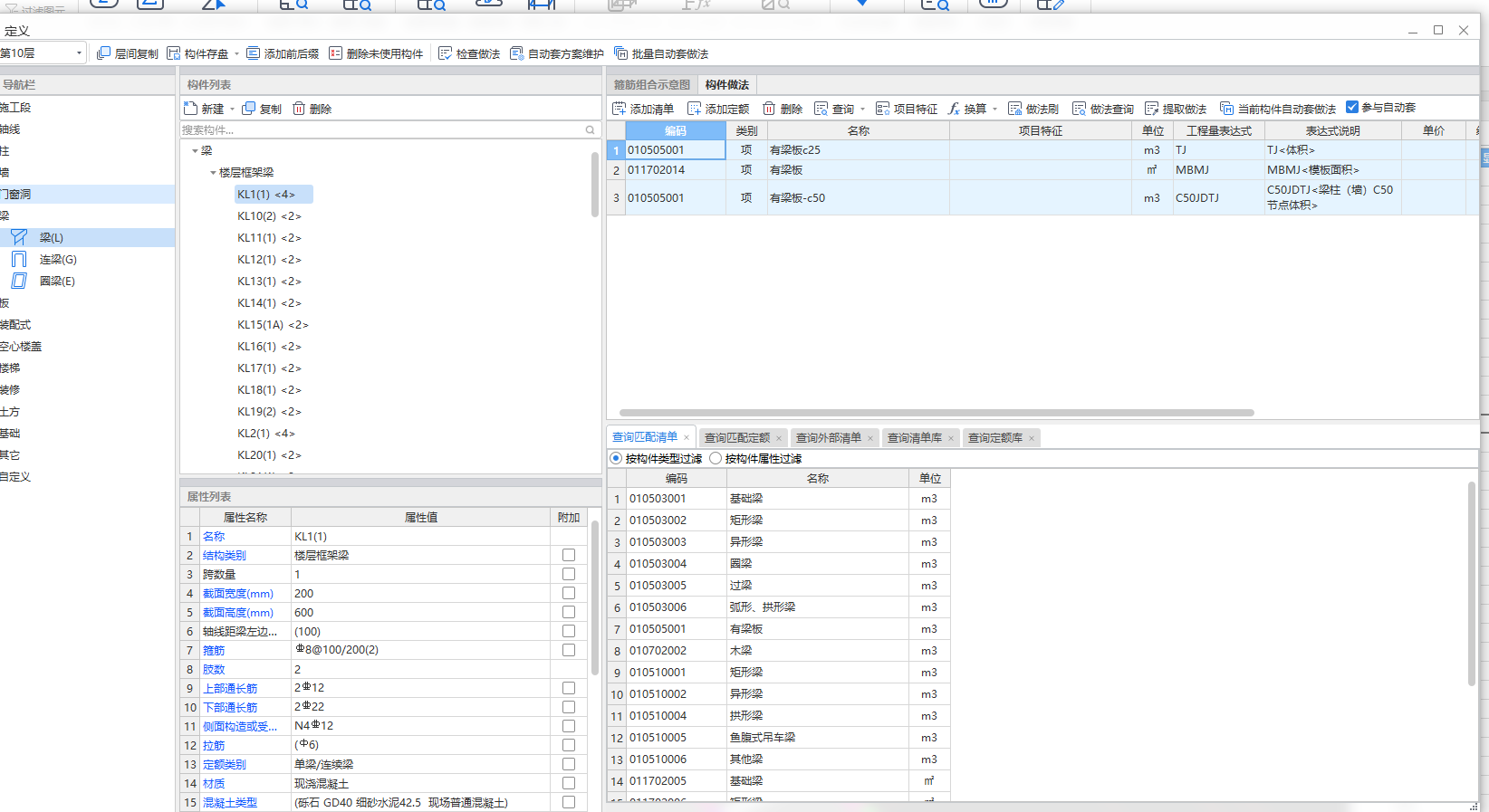
Task: Select the 梁(L) beam icon in navigation
Action: click(x=19, y=237)
